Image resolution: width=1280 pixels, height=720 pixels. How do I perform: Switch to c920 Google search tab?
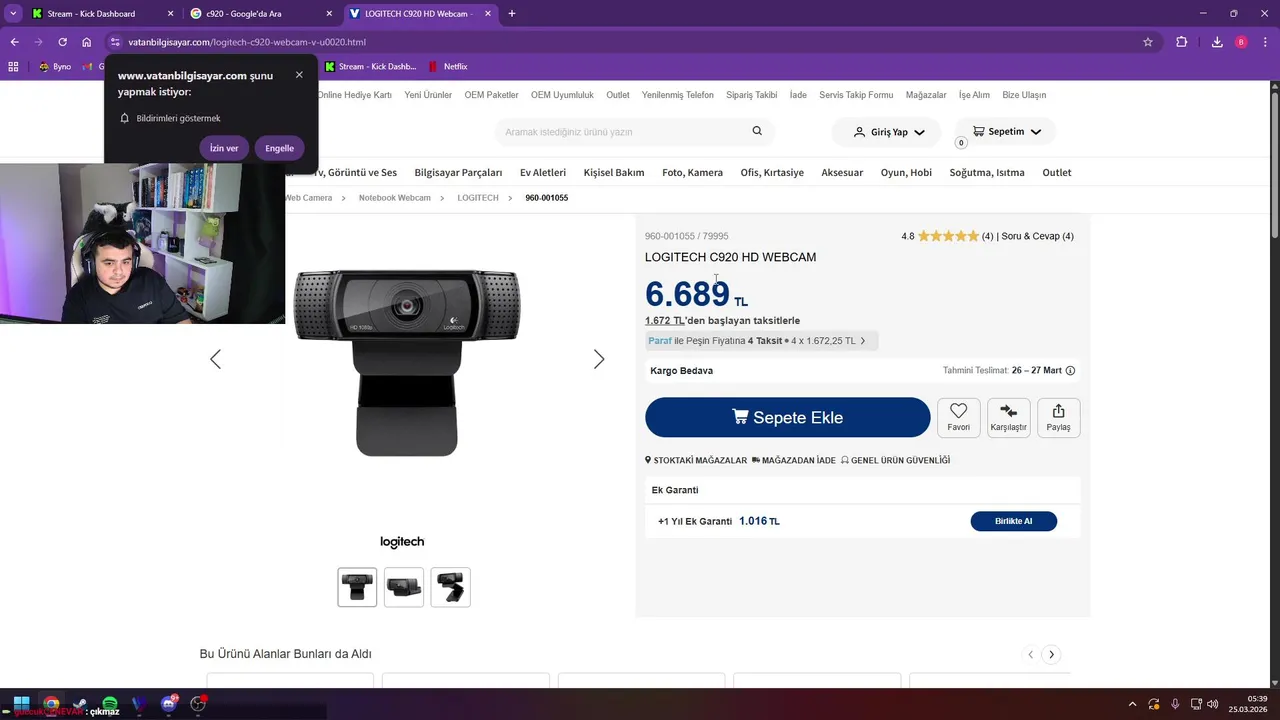pos(260,14)
